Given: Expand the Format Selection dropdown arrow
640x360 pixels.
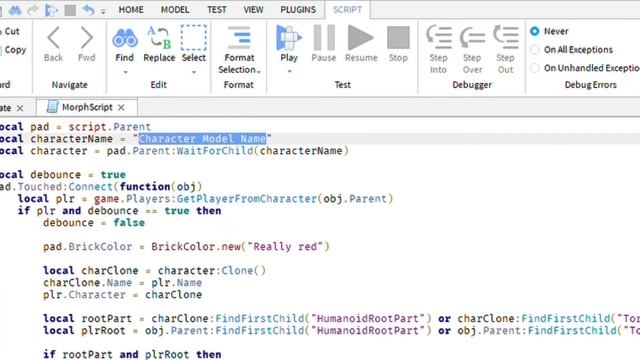Looking at the screenshot, I should tap(259, 72).
